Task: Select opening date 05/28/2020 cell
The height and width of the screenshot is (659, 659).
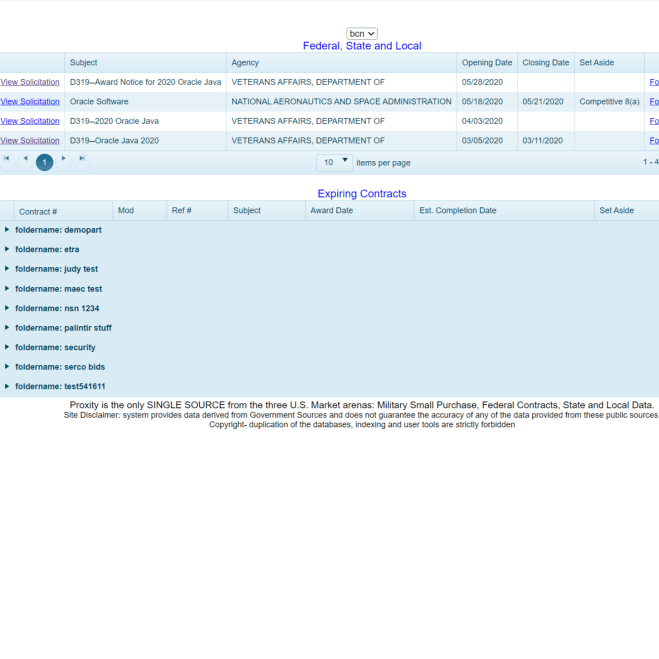Action: 487,82
